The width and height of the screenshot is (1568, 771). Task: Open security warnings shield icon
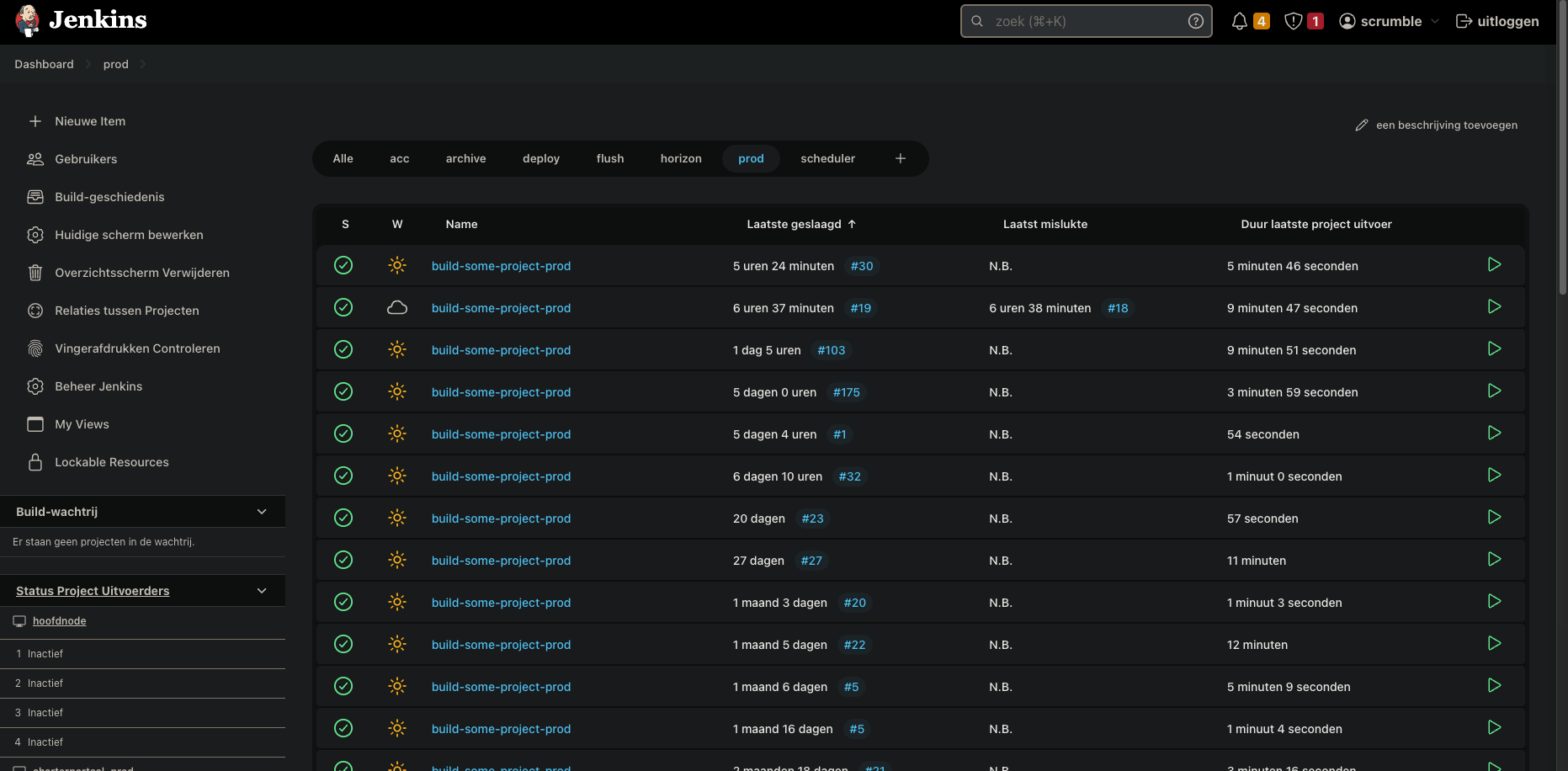[x=1294, y=22]
